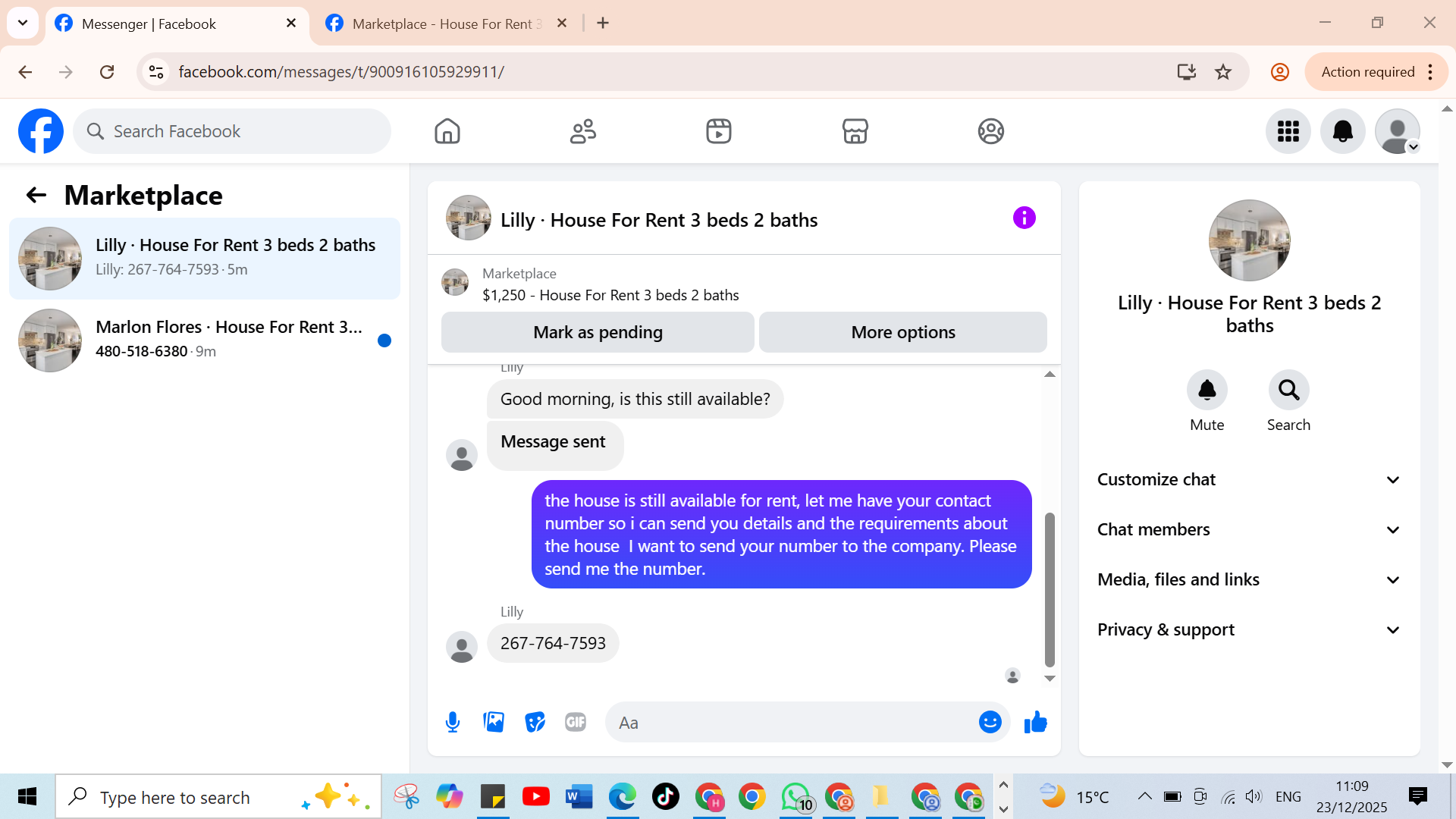The width and height of the screenshot is (1456, 819).
Task: Expand Media, files and links section
Action: click(1249, 580)
